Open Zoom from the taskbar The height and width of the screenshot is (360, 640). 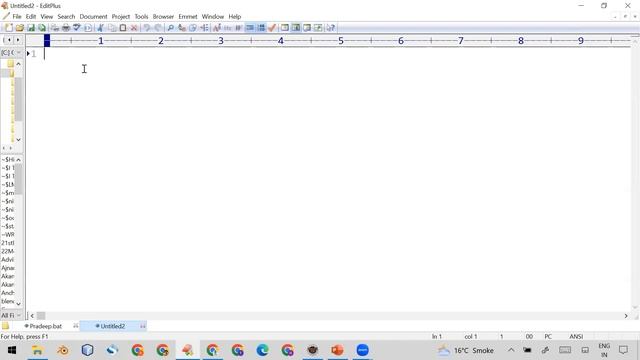362,350
